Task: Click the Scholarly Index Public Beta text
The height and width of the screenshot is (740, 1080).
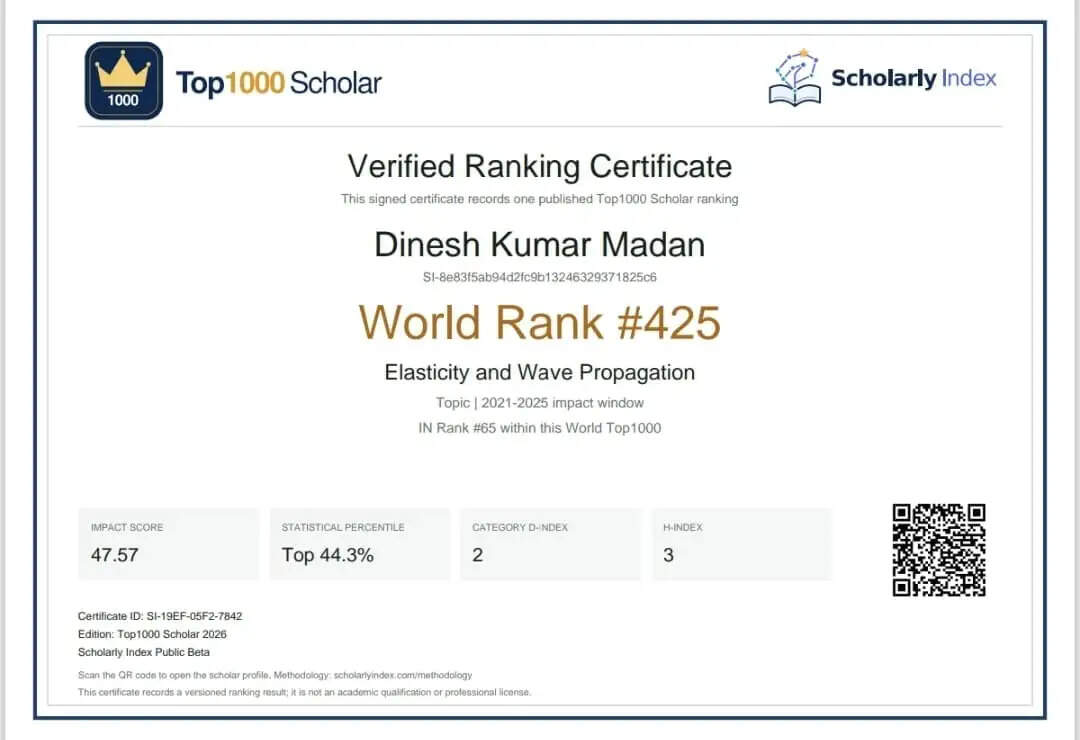Action: [x=144, y=652]
